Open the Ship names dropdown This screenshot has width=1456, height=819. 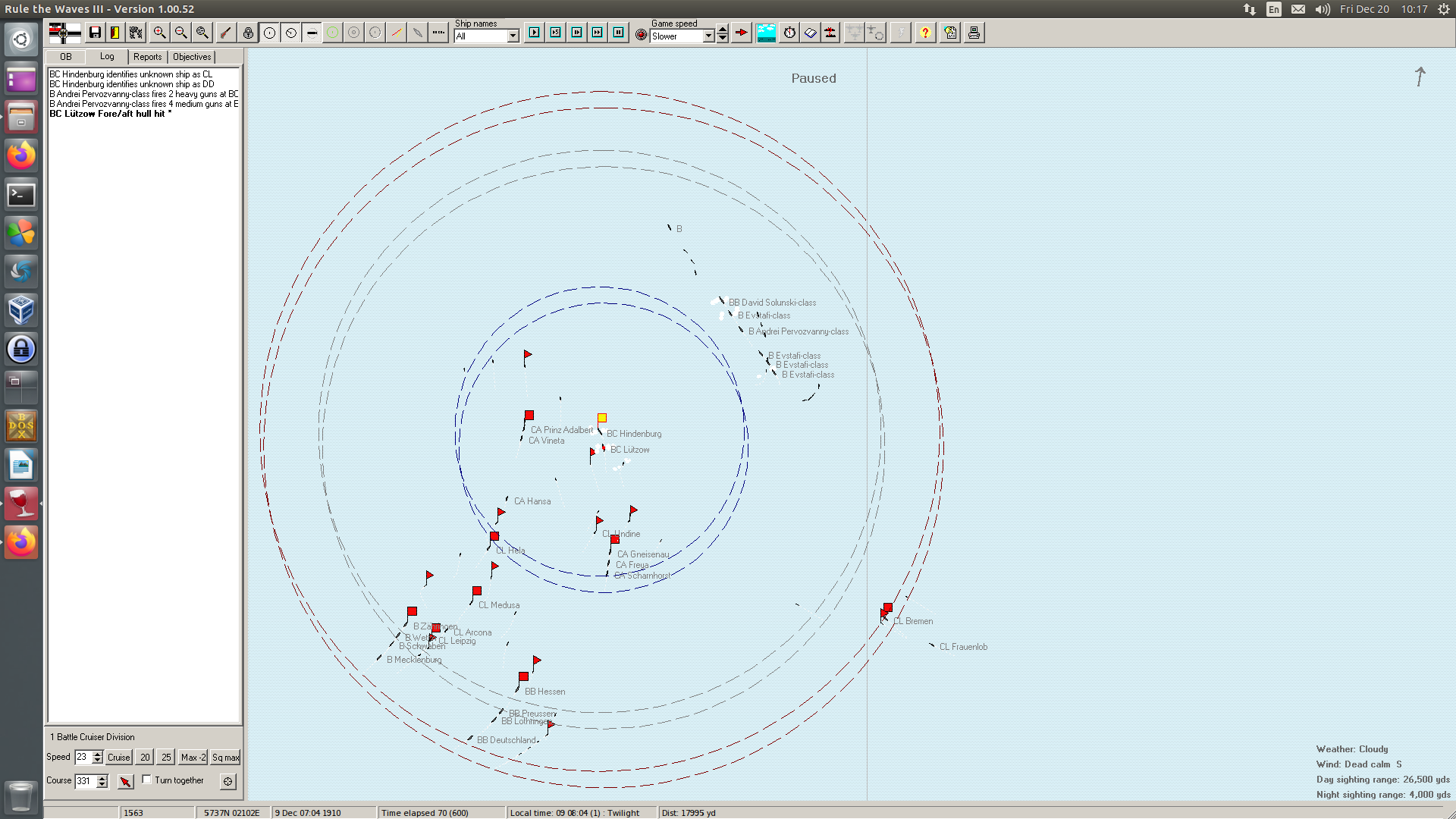[513, 36]
